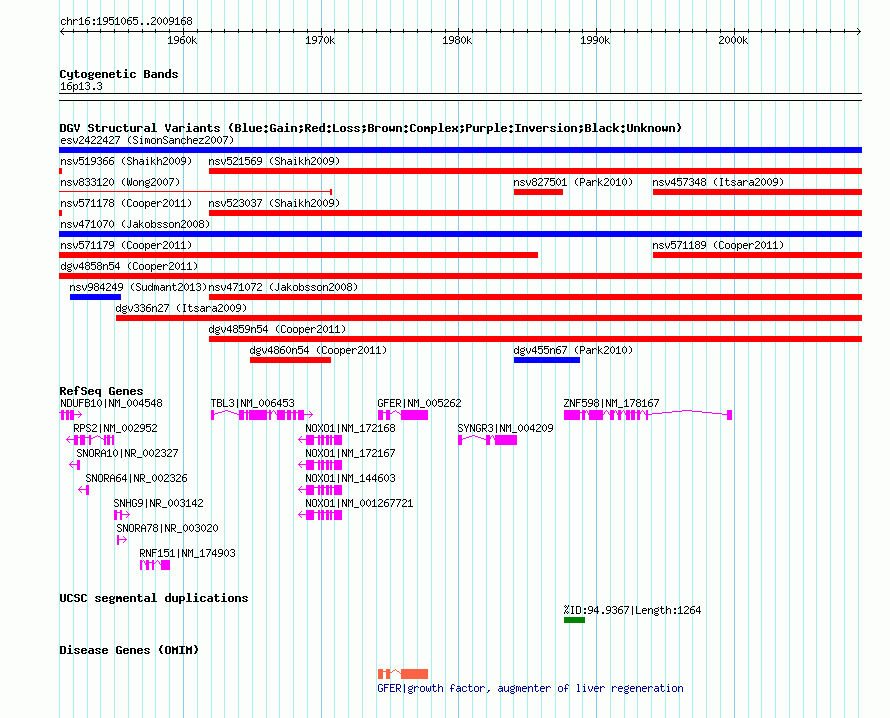
Task: Select the nsv827501 (Park2010) red bar
Action: tap(538, 192)
